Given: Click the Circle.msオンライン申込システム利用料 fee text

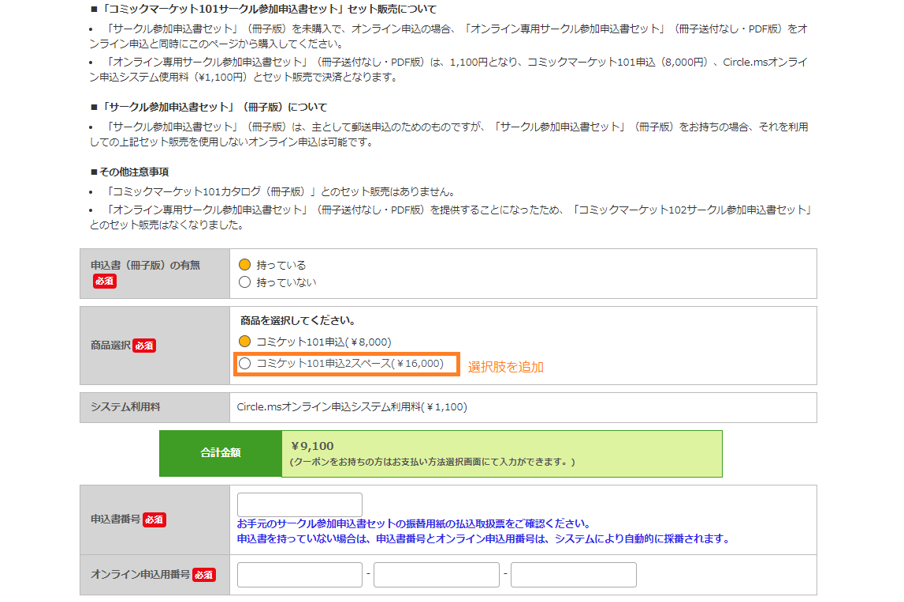Looking at the screenshot, I should pyautogui.click(x=351, y=407).
